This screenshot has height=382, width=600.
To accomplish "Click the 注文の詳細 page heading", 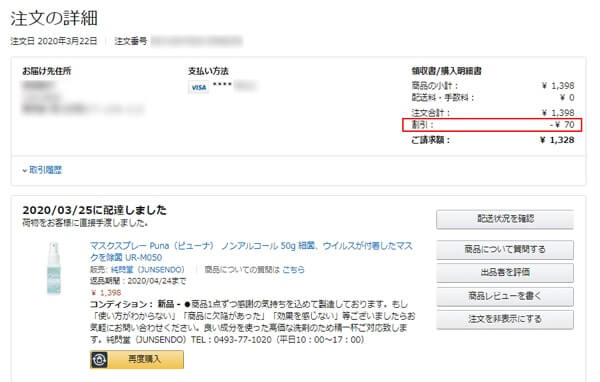I will click(x=54, y=18).
